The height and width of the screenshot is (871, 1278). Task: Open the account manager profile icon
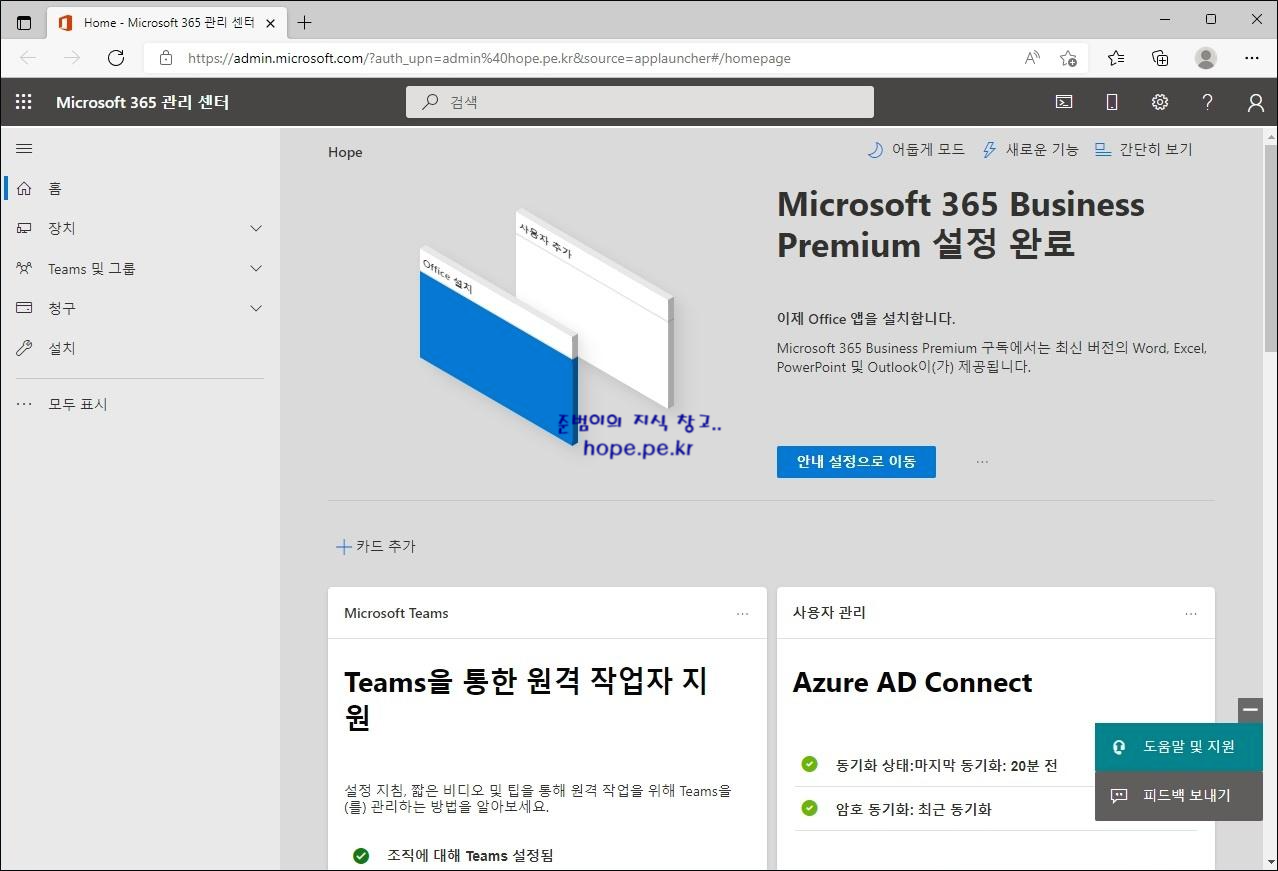click(x=1256, y=102)
